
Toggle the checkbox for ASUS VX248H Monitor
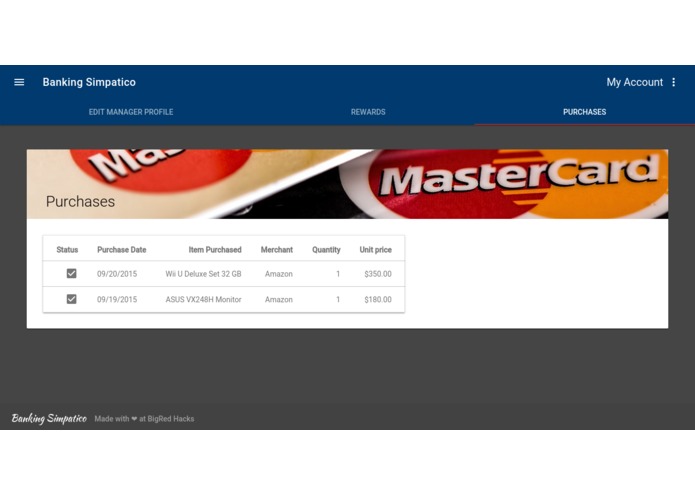click(x=71, y=299)
